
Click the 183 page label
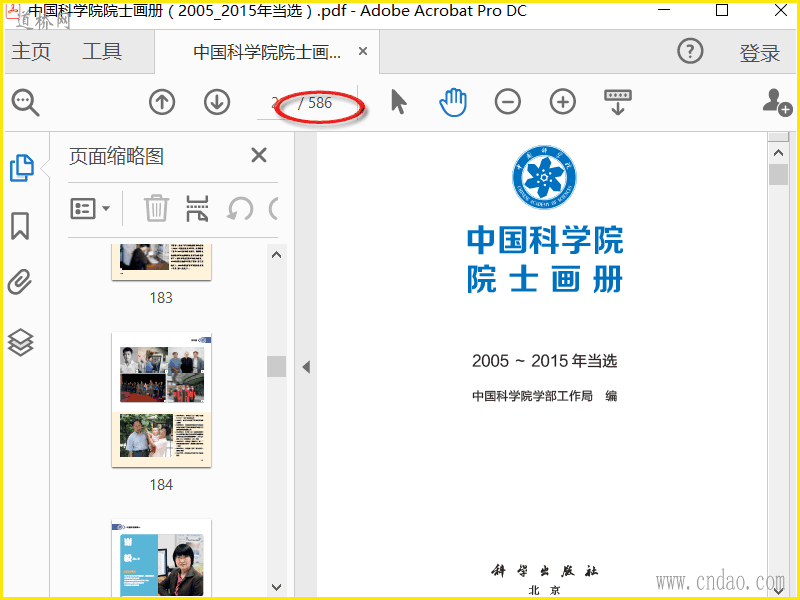coord(161,297)
